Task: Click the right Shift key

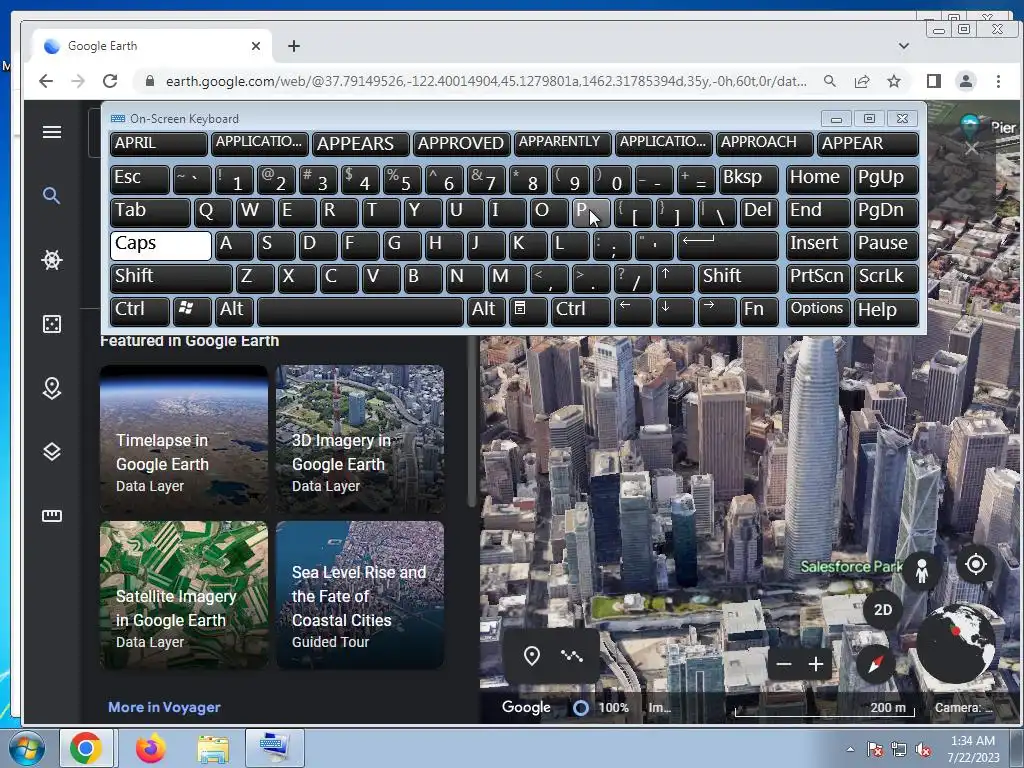Action: [738, 278]
